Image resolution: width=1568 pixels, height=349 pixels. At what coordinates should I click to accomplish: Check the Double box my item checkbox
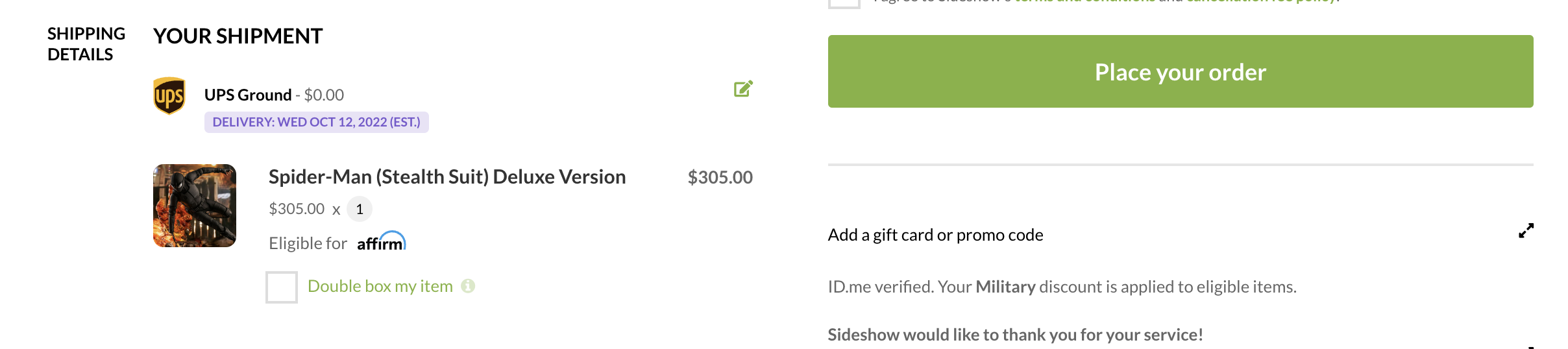[x=282, y=287]
